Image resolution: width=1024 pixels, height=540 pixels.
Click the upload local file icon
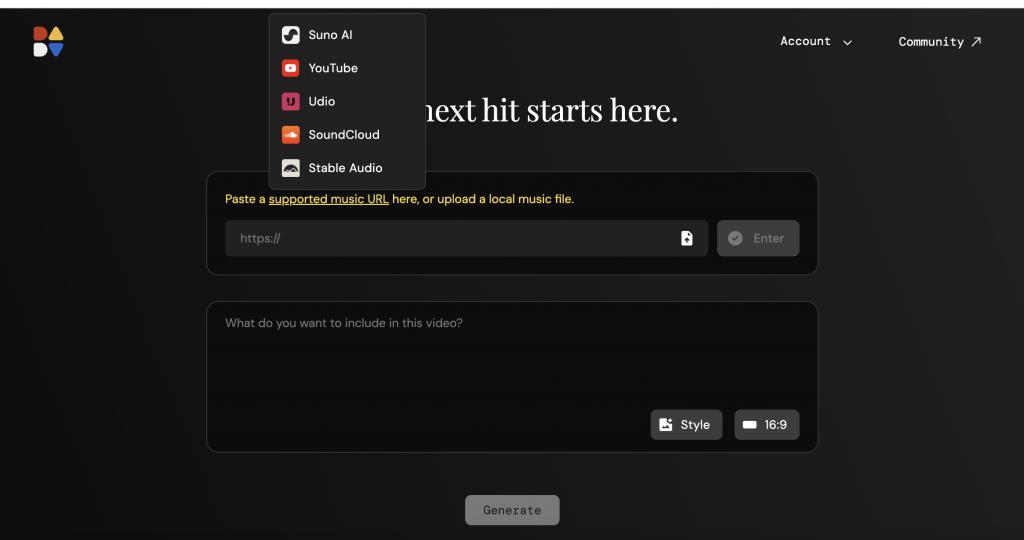(686, 238)
